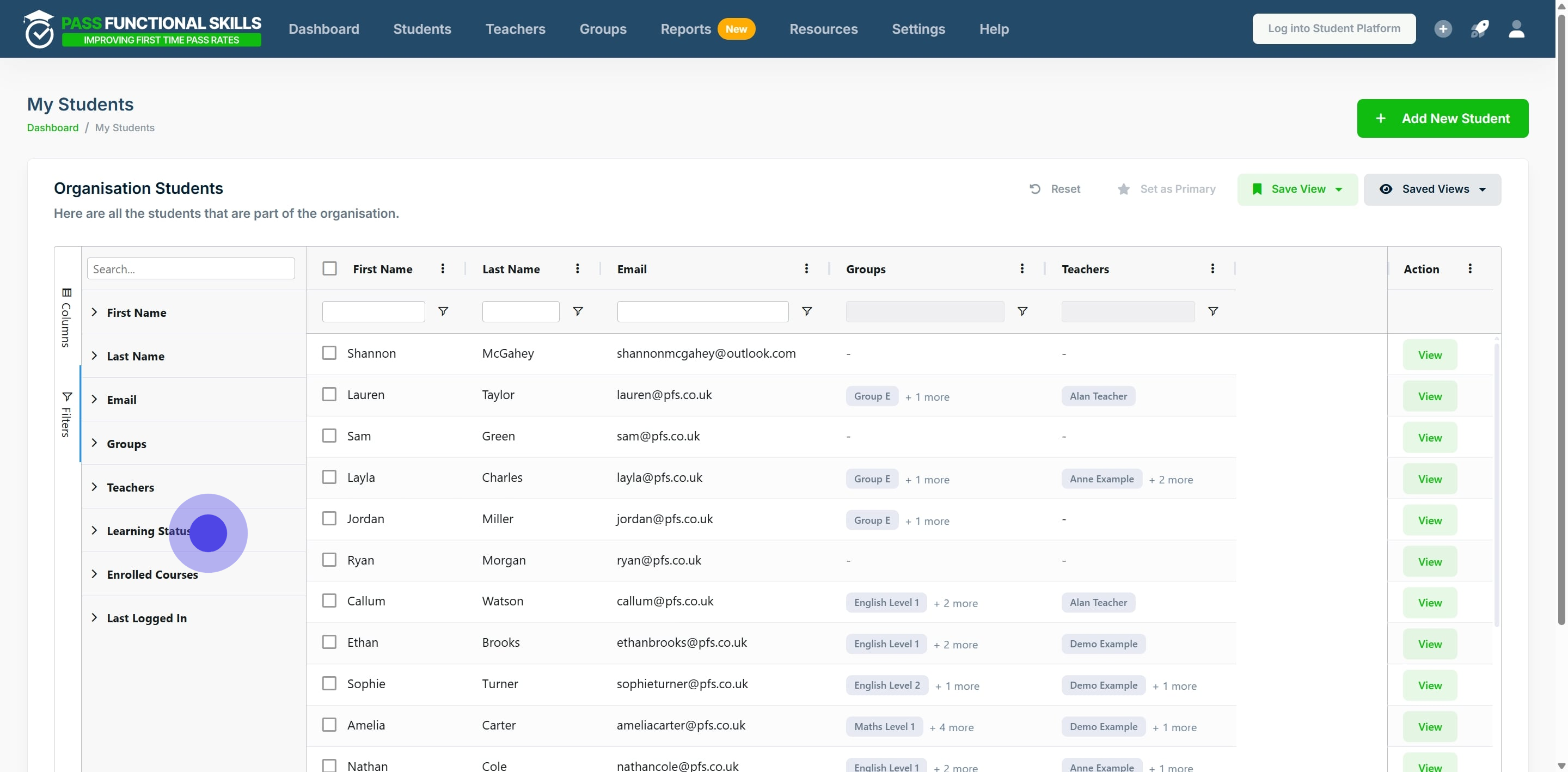Select Callum Watson row checkbox
The height and width of the screenshot is (772, 1568).
329,601
